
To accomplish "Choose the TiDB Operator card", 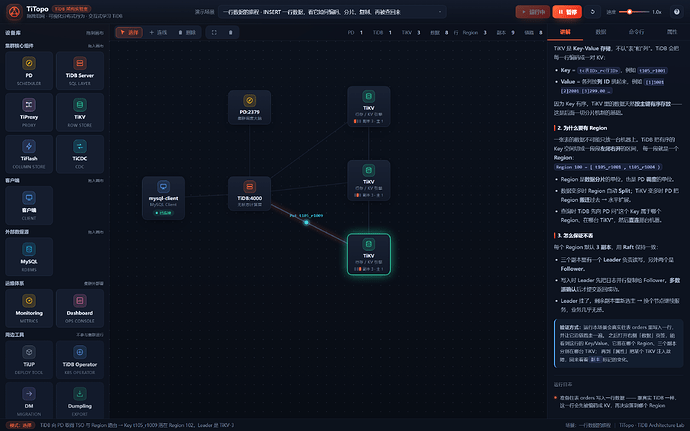I will click(x=80, y=360).
